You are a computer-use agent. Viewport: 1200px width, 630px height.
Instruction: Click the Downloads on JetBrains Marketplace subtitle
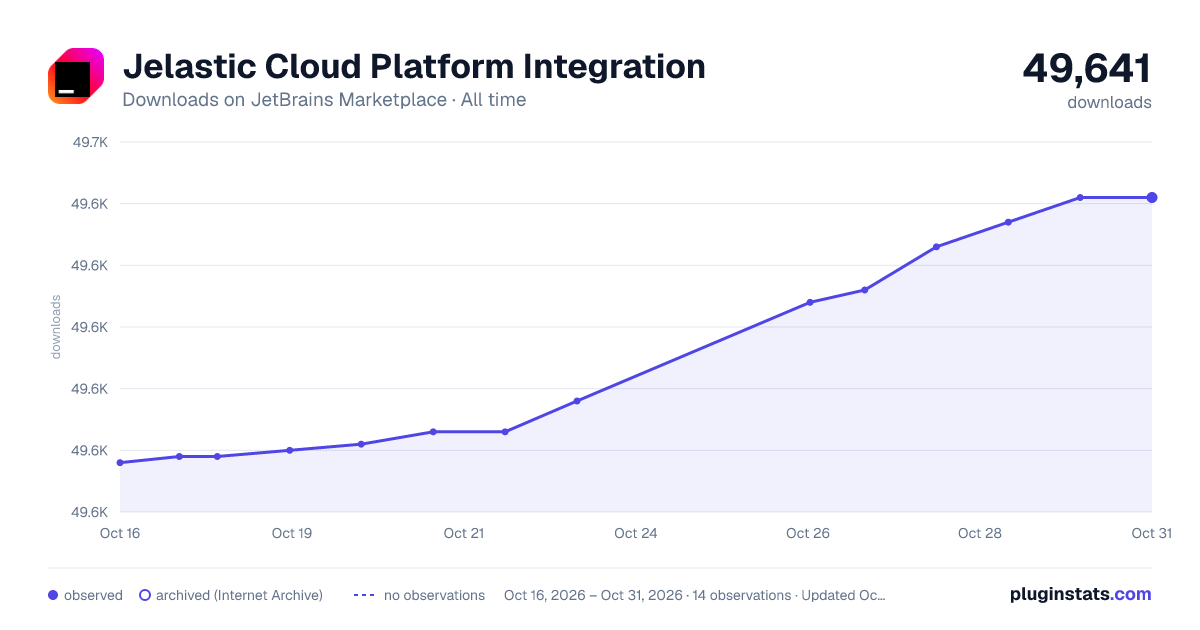324,100
